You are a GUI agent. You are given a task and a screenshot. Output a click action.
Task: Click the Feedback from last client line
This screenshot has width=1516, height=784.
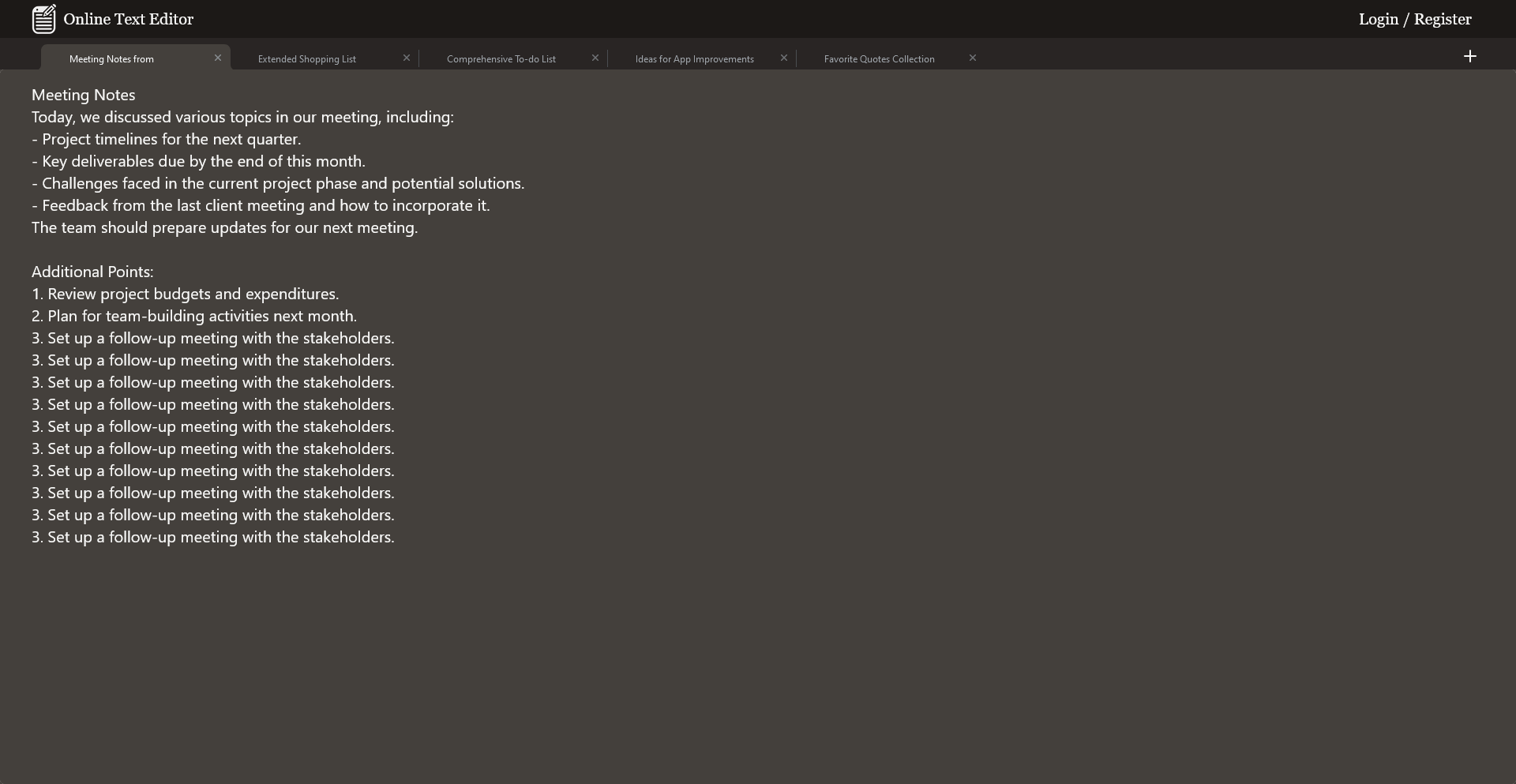[x=261, y=205]
